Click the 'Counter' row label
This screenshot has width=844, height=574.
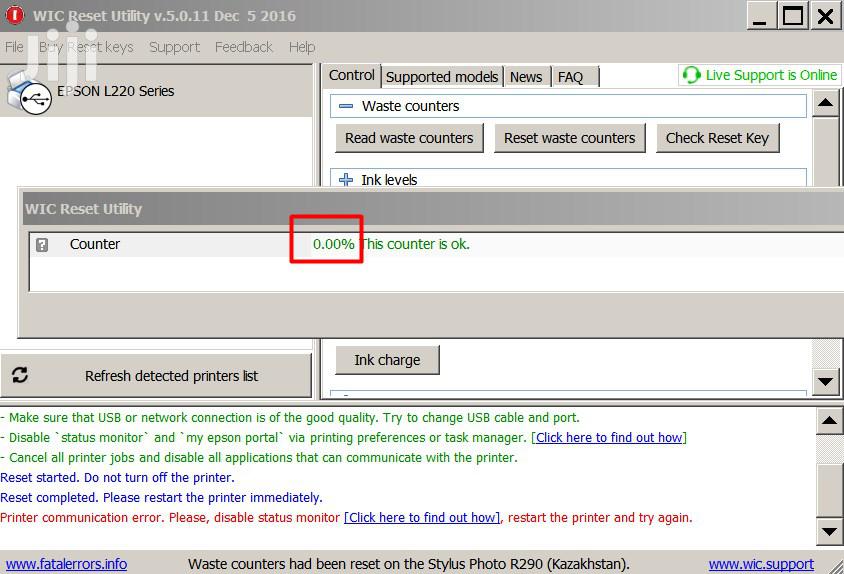coord(95,244)
